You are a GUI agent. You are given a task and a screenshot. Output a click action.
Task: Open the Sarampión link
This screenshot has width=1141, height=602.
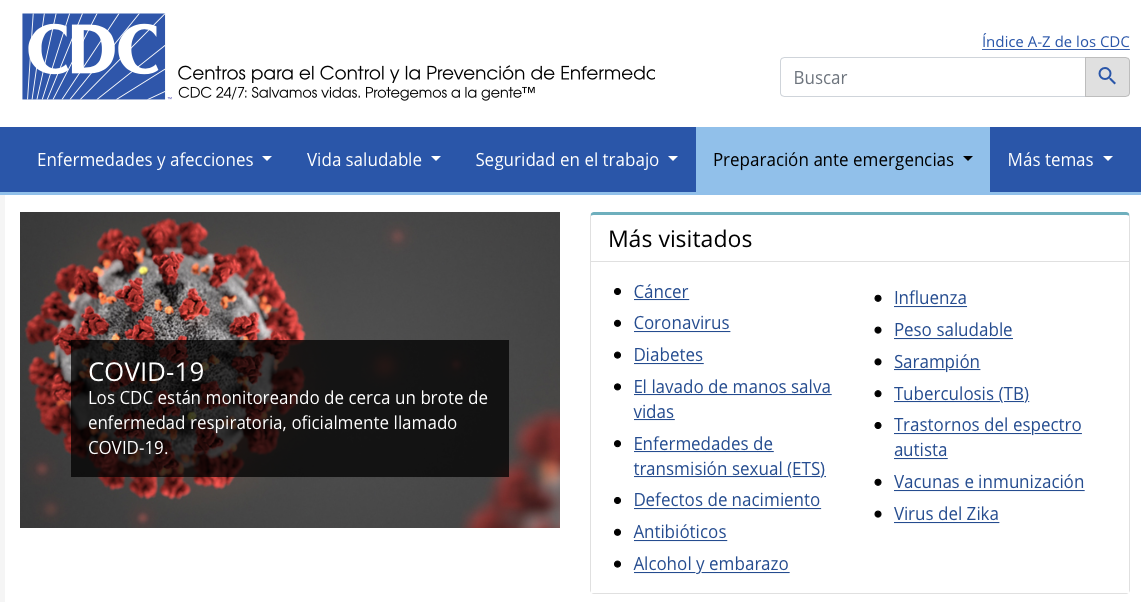point(937,361)
